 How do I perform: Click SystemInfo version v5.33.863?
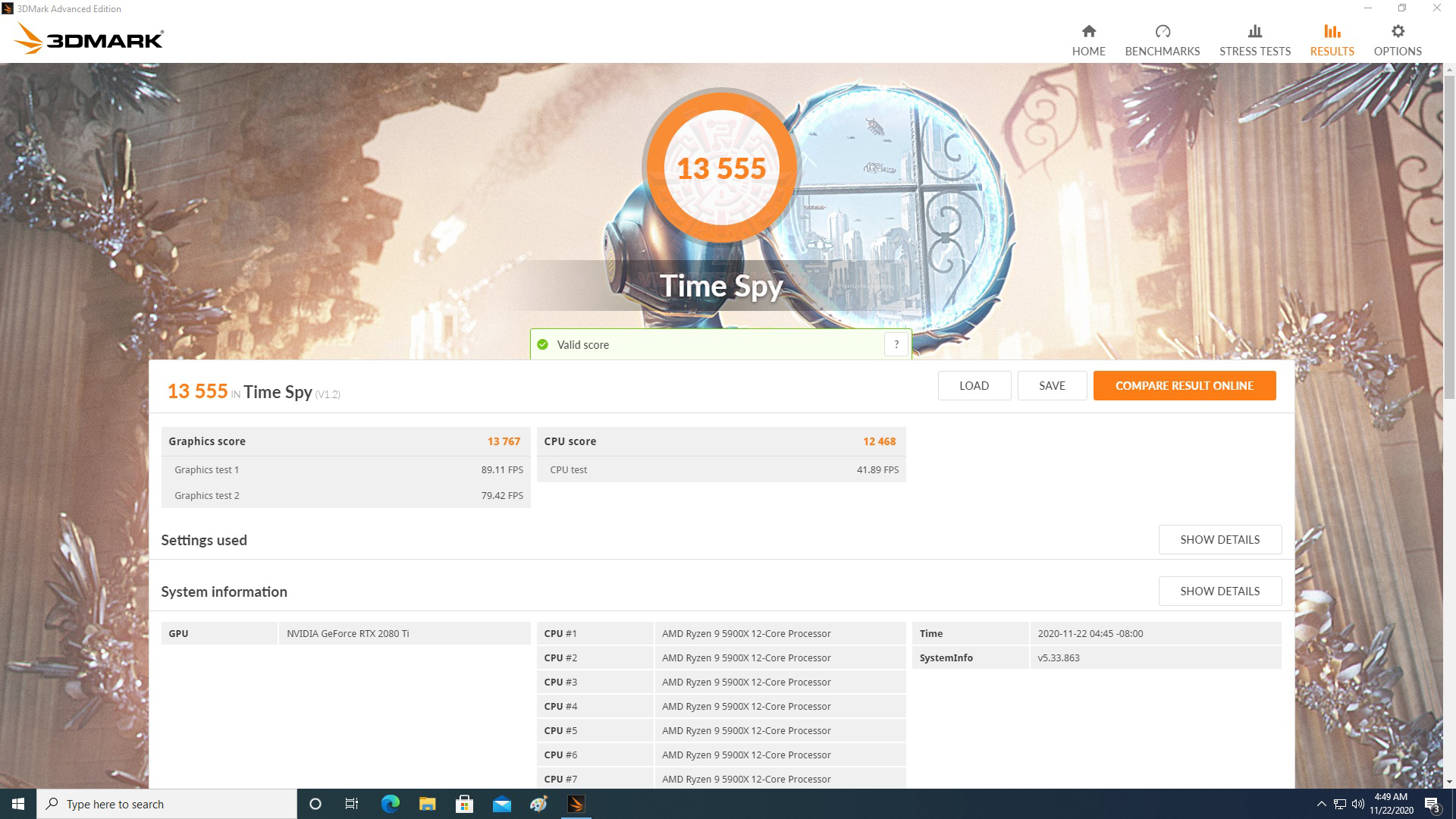1058,657
